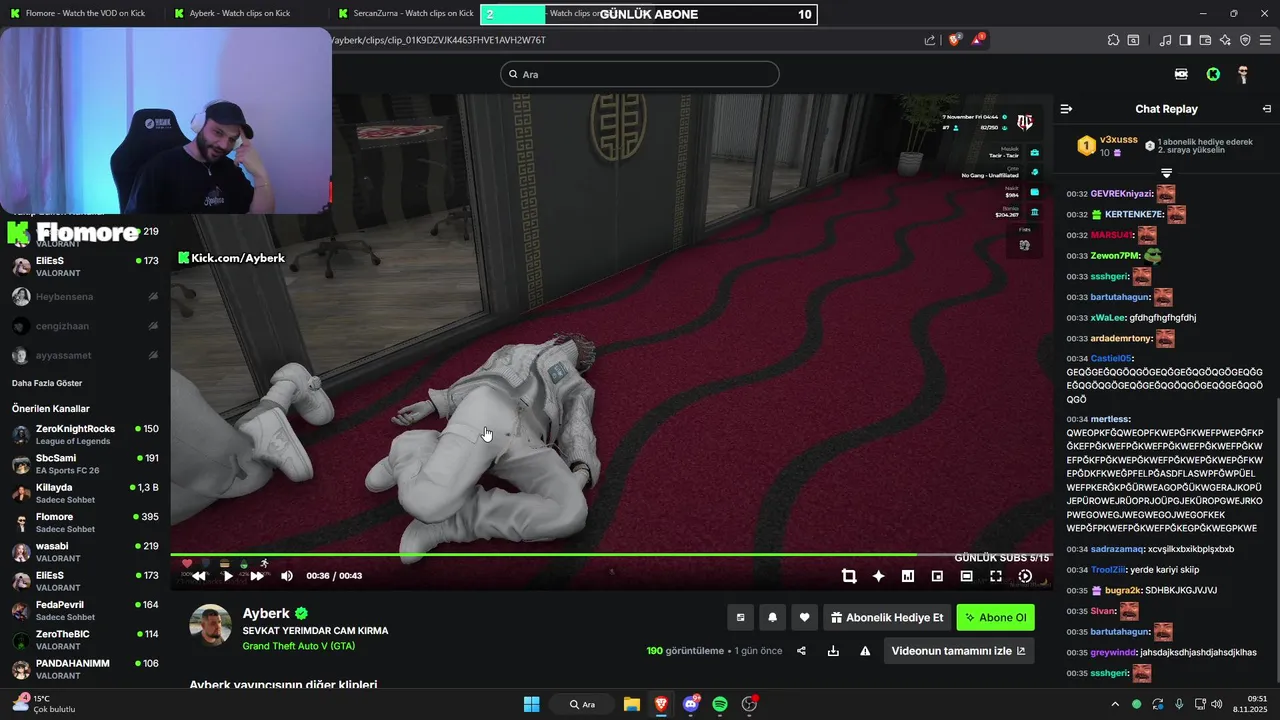Open the user profile avatar menu on Kick
The image size is (1280, 720).
click(x=1243, y=74)
